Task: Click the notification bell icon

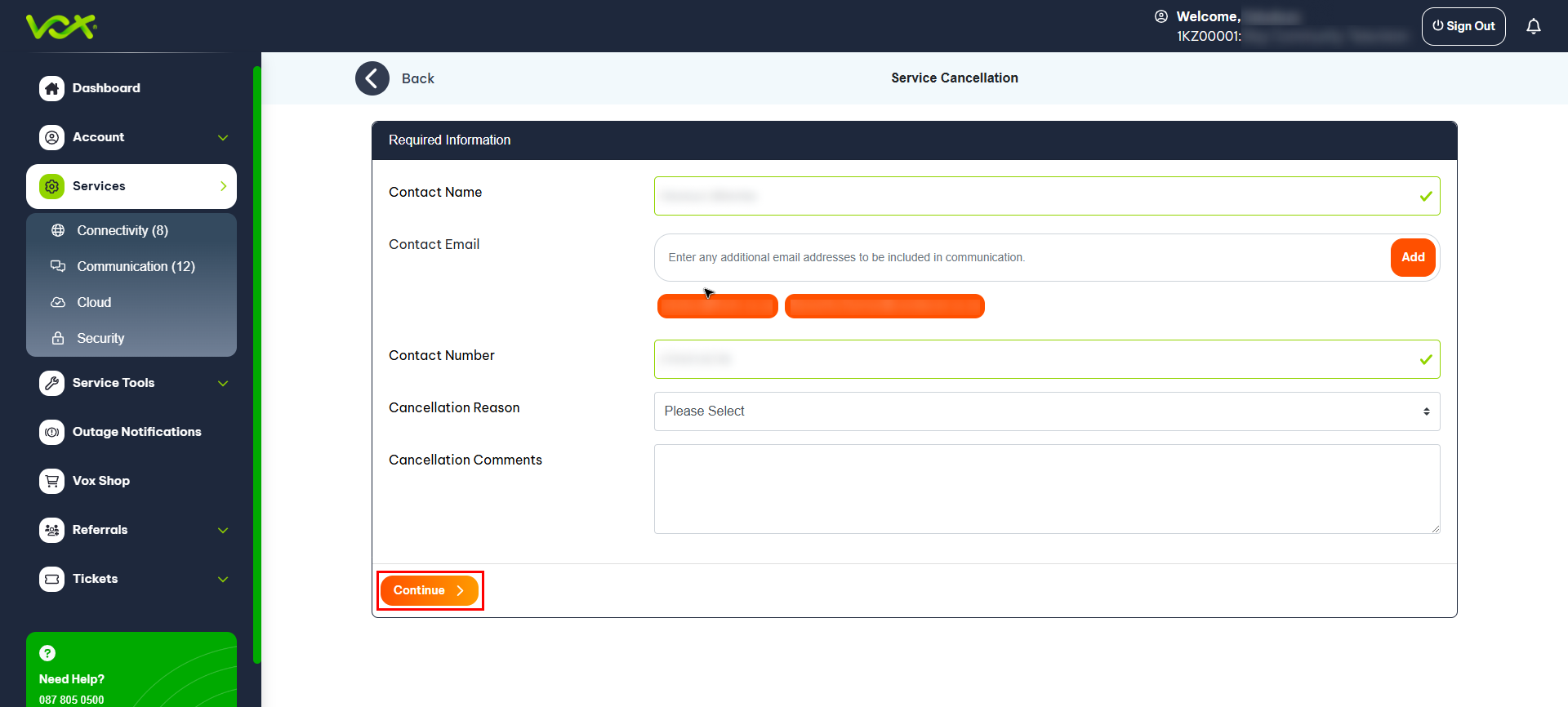Action: click(1533, 26)
